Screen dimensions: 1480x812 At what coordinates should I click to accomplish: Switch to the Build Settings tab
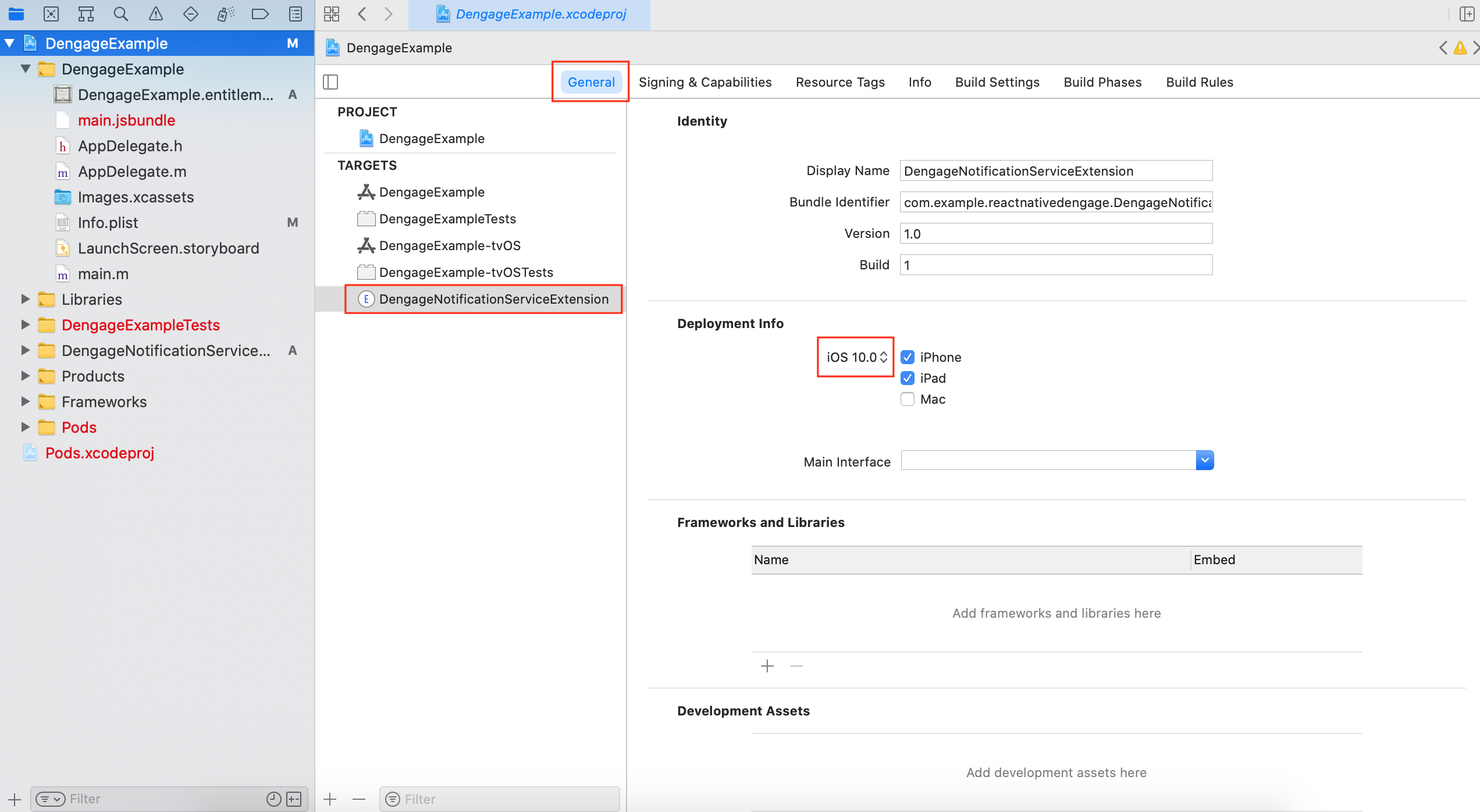click(x=997, y=82)
